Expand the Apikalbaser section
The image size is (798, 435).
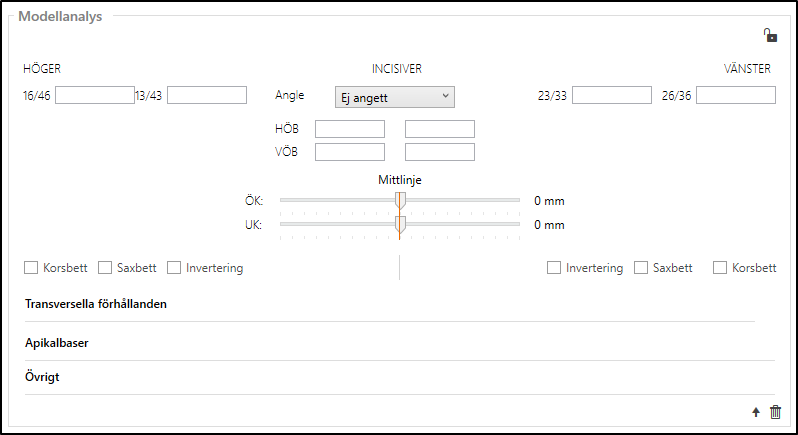pyautogui.click(x=57, y=343)
